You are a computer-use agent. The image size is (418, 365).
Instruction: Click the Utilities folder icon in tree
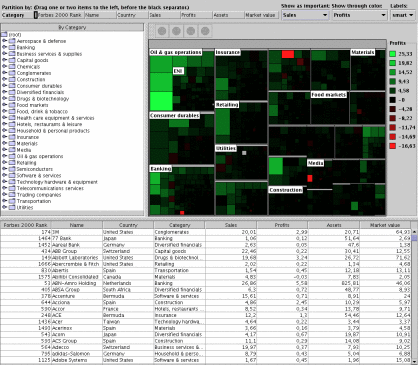(12, 207)
